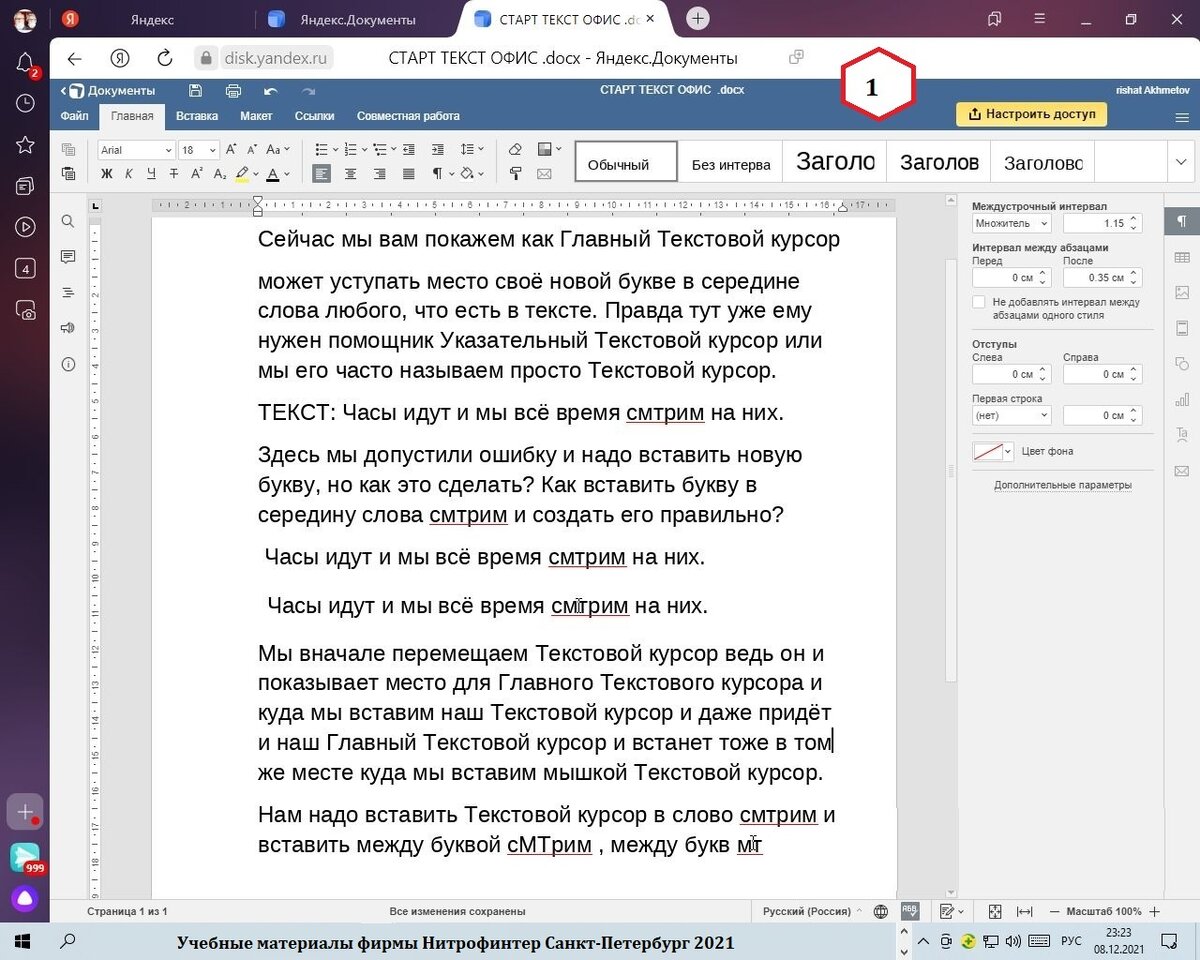Apply the Без интервала style
The height and width of the screenshot is (960, 1200).
[x=731, y=163]
